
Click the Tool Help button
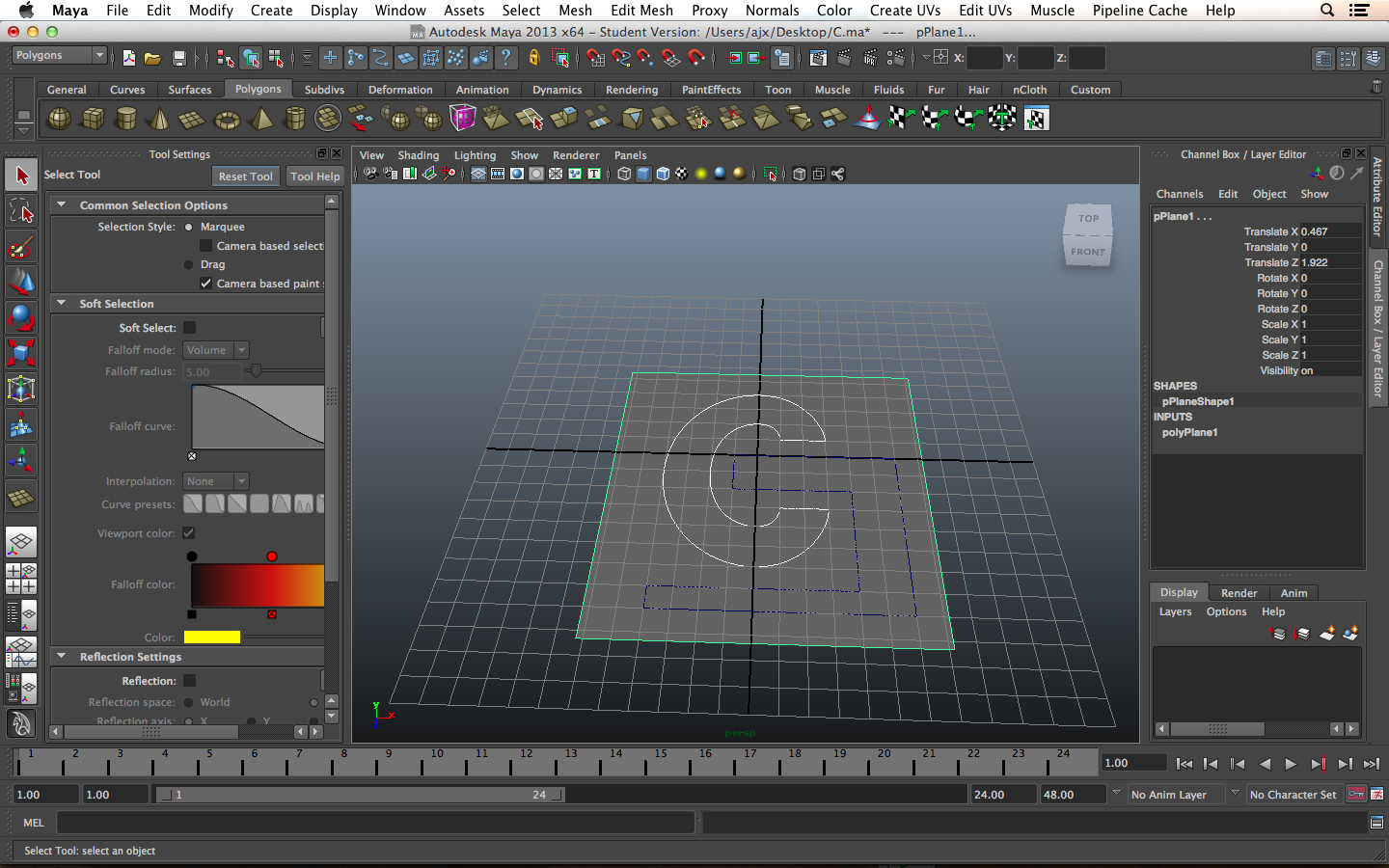coord(315,176)
